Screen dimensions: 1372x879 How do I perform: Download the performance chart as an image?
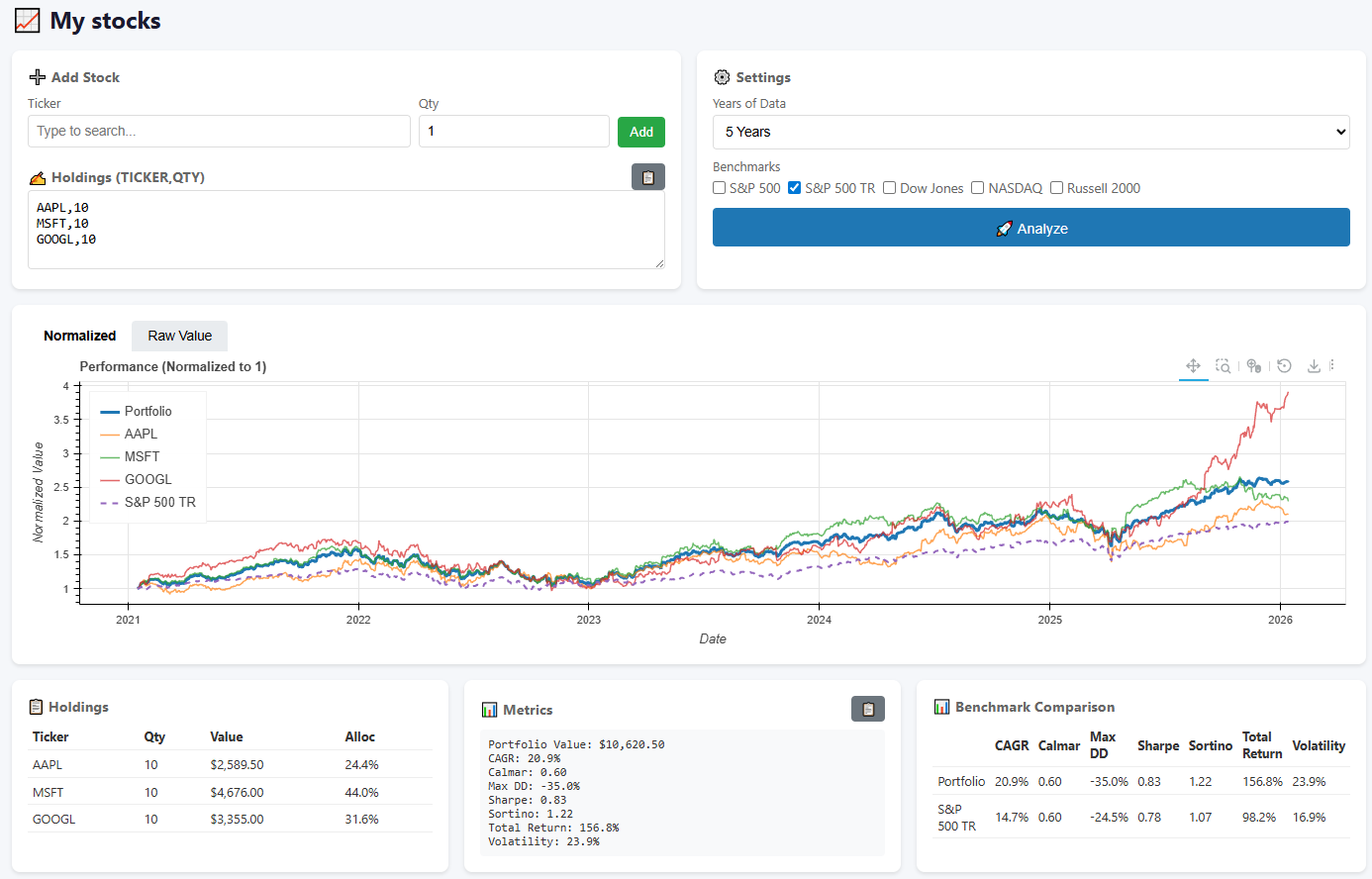coord(1314,366)
